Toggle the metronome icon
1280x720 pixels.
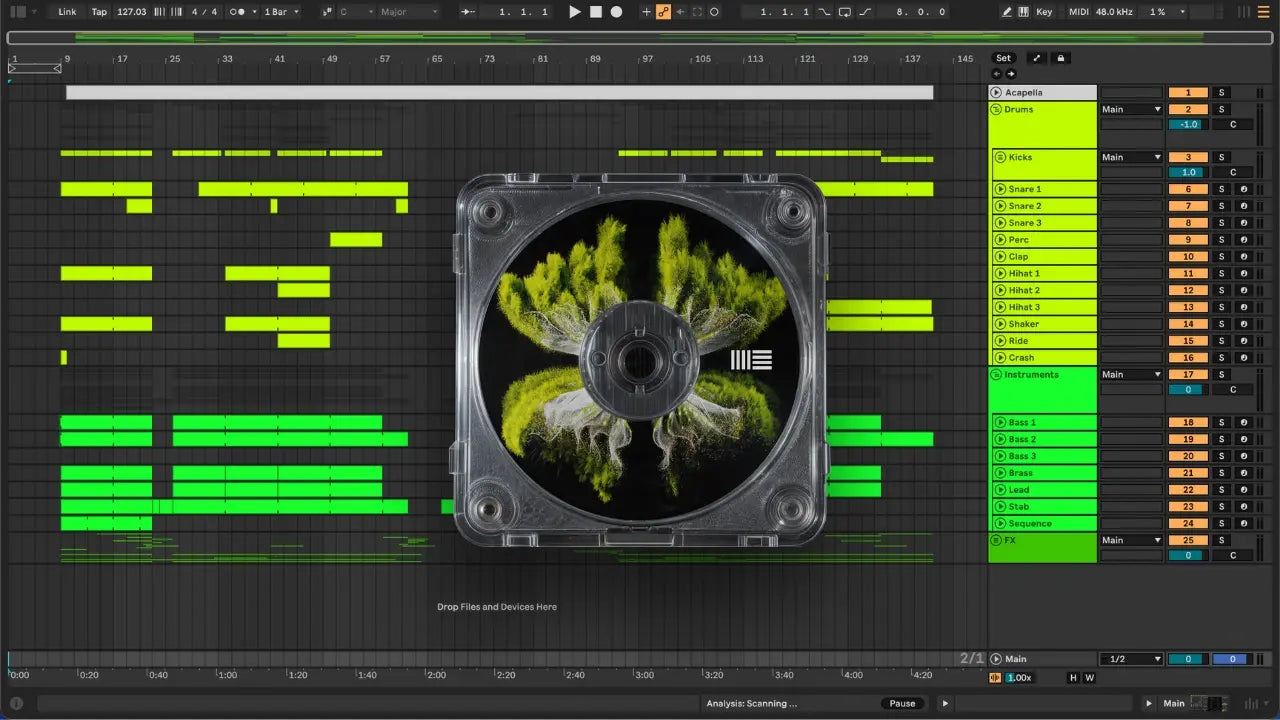point(238,12)
